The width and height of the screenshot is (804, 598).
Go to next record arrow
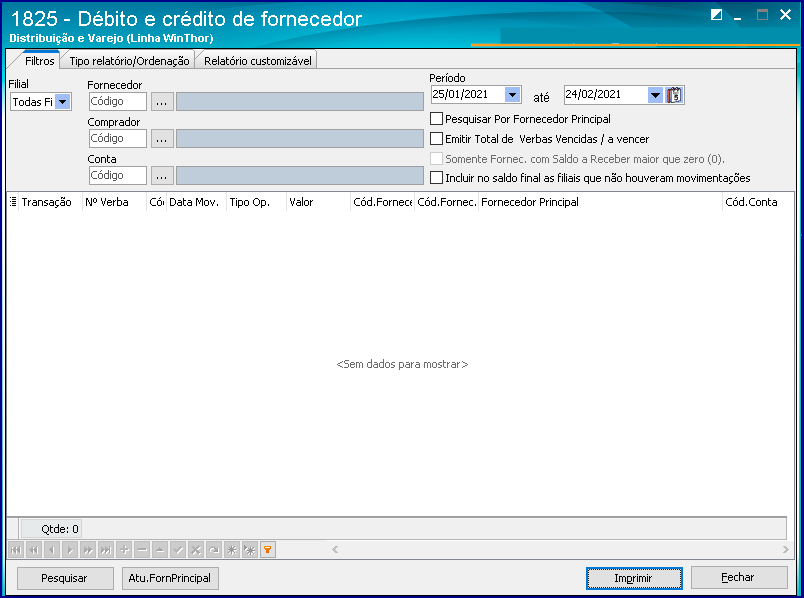coord(70,550)
